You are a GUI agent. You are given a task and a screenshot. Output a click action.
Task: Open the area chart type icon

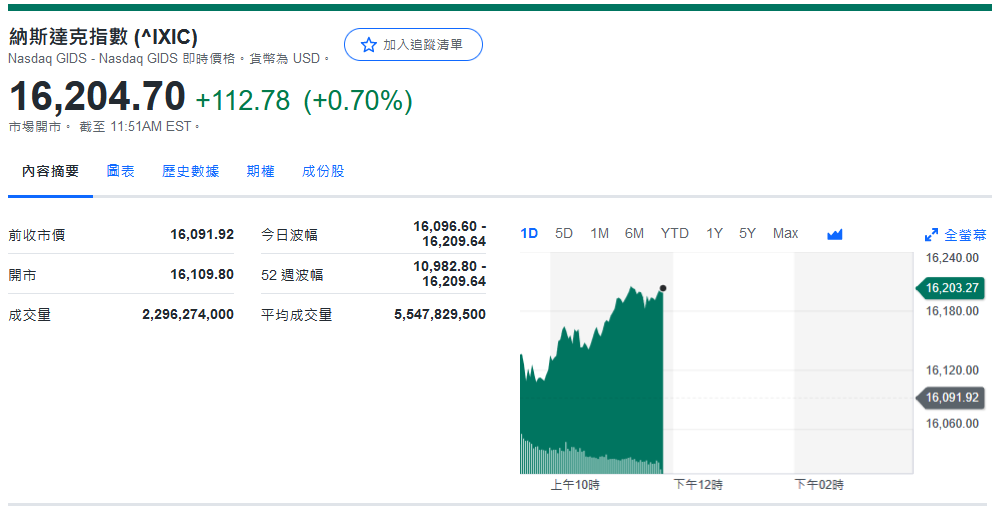[x=835, y=234]
